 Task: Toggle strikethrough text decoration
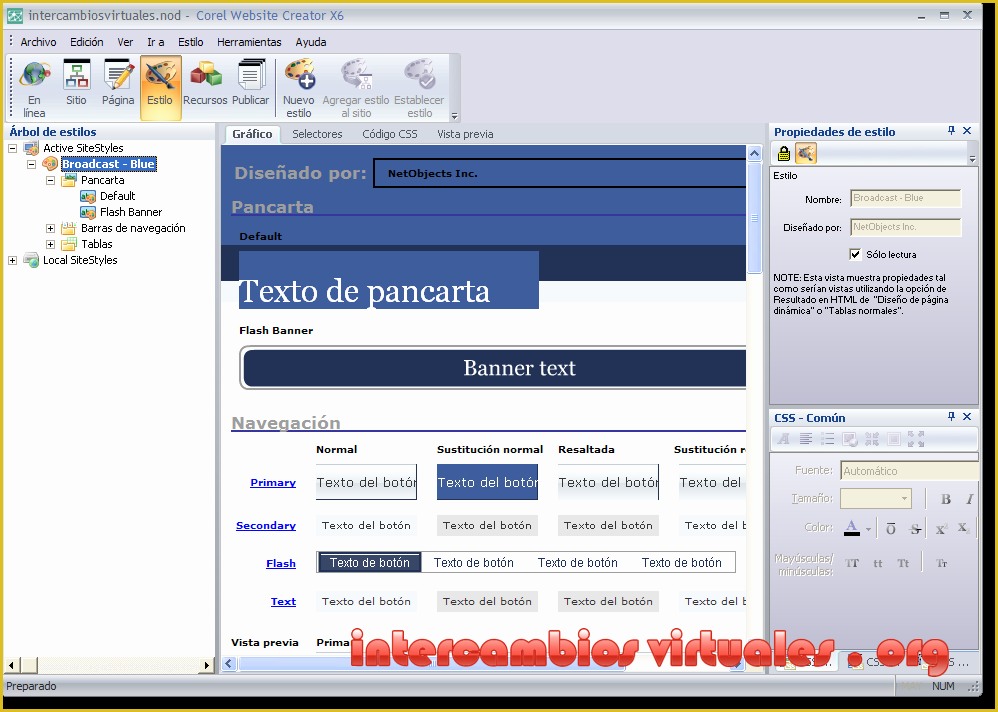coord(915,529)
